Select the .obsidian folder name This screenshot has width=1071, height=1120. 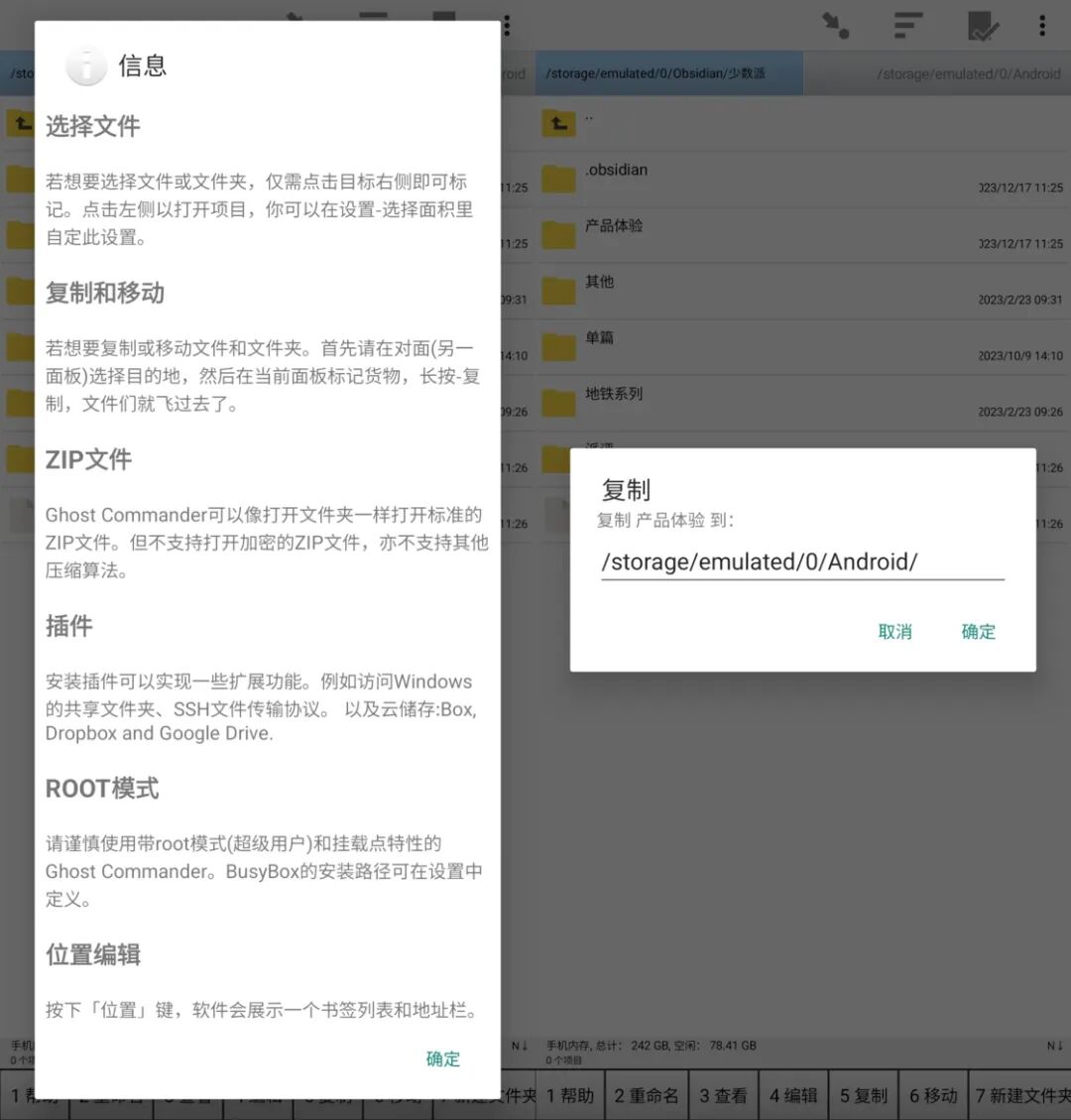tap(616, 170)
